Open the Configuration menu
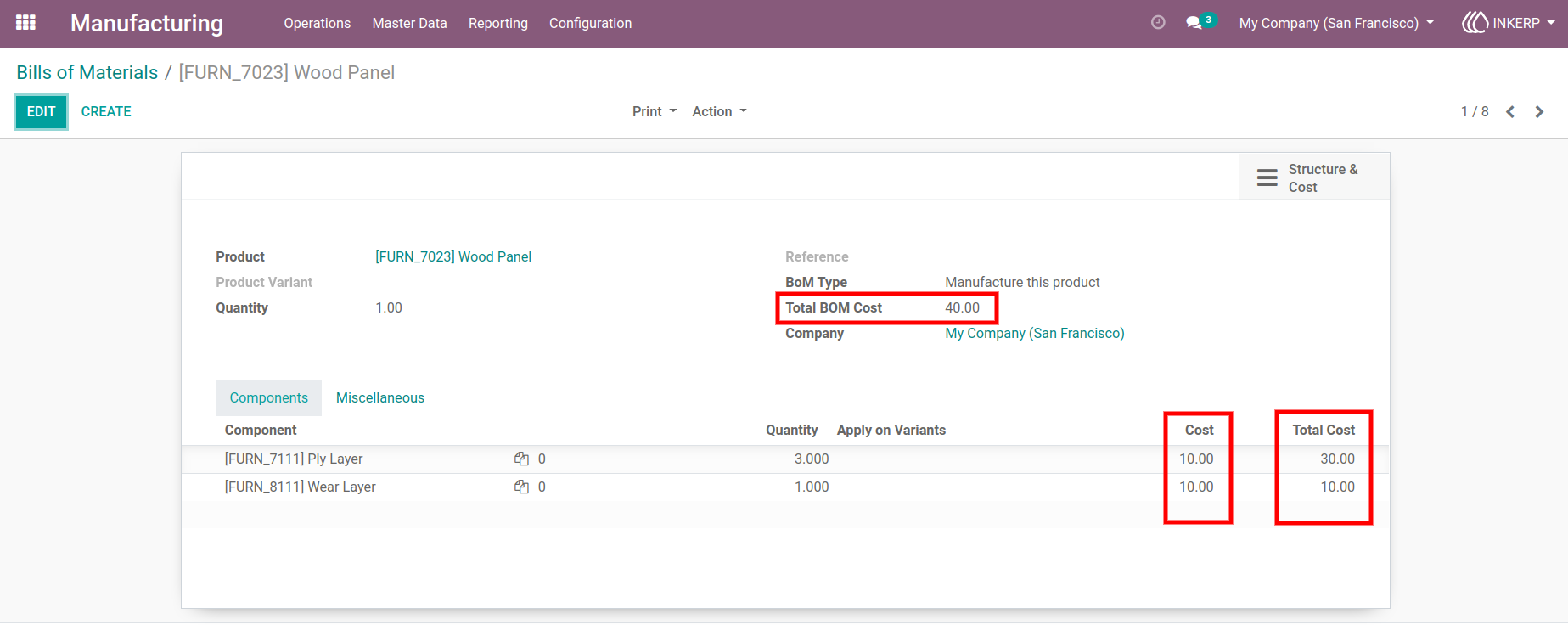This screenshot has width=1568, height=625. [x=590, y=23]
